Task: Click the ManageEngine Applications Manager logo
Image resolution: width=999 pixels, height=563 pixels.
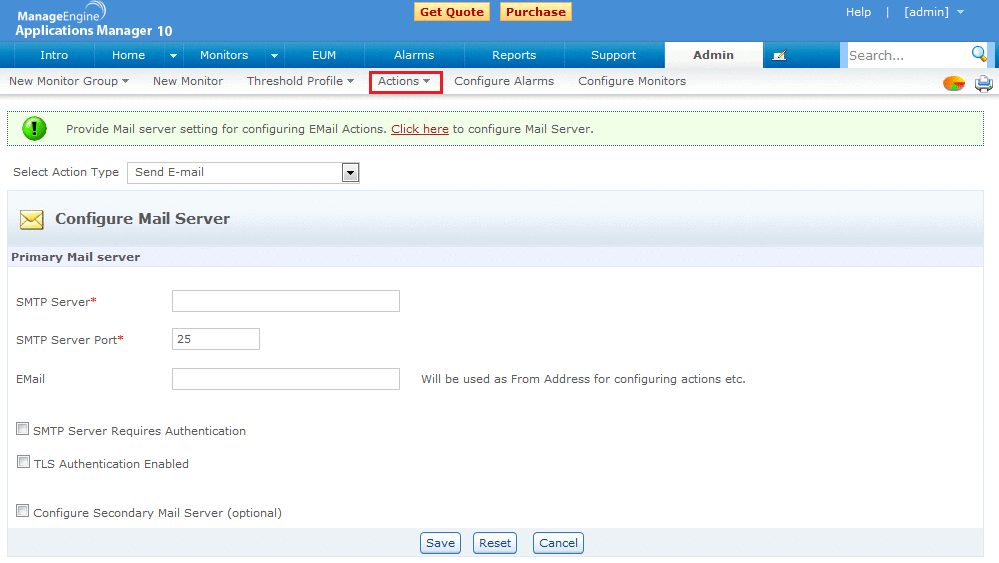Action: click(93, 20)
